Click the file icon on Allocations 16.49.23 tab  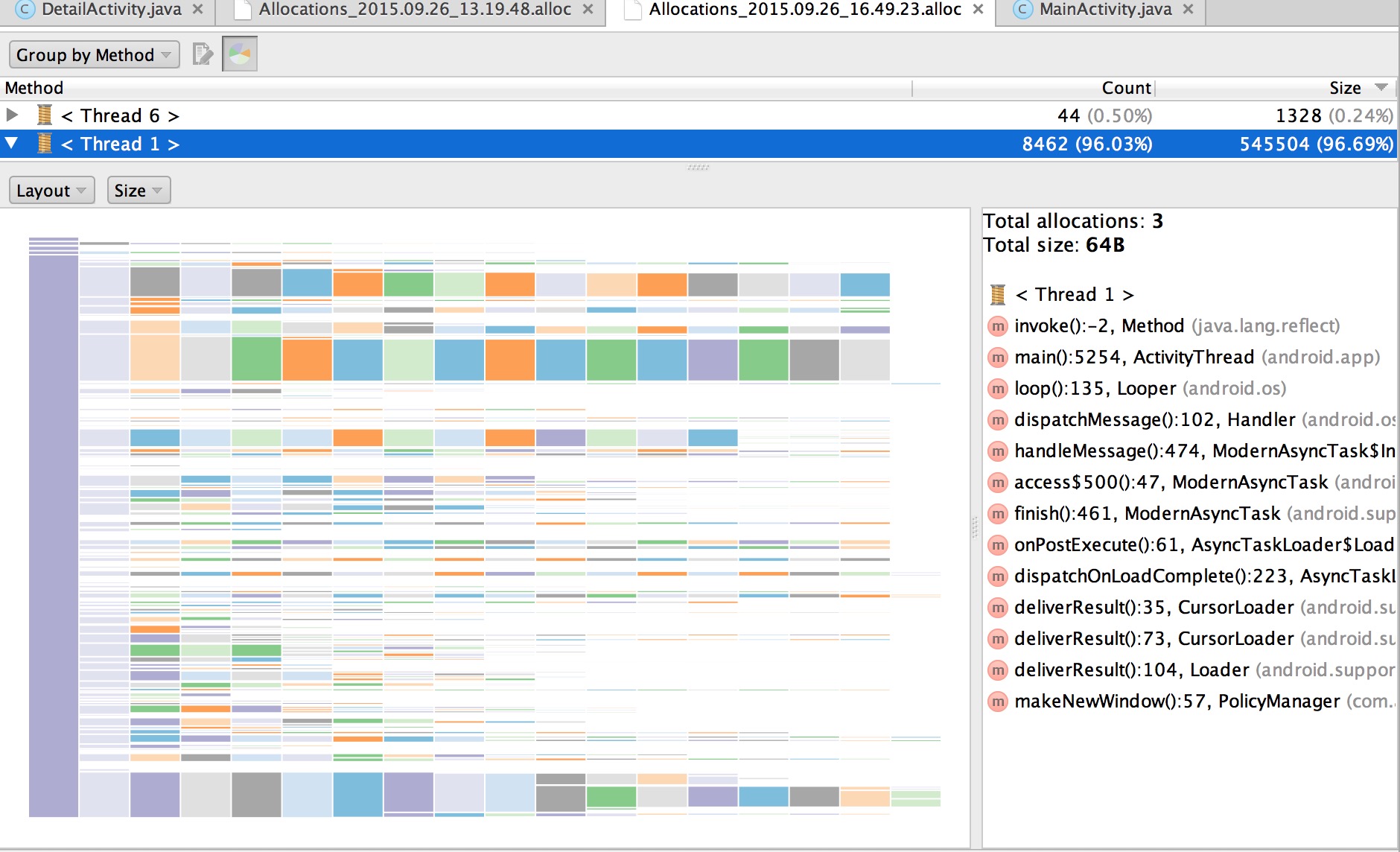coord(632,10)
